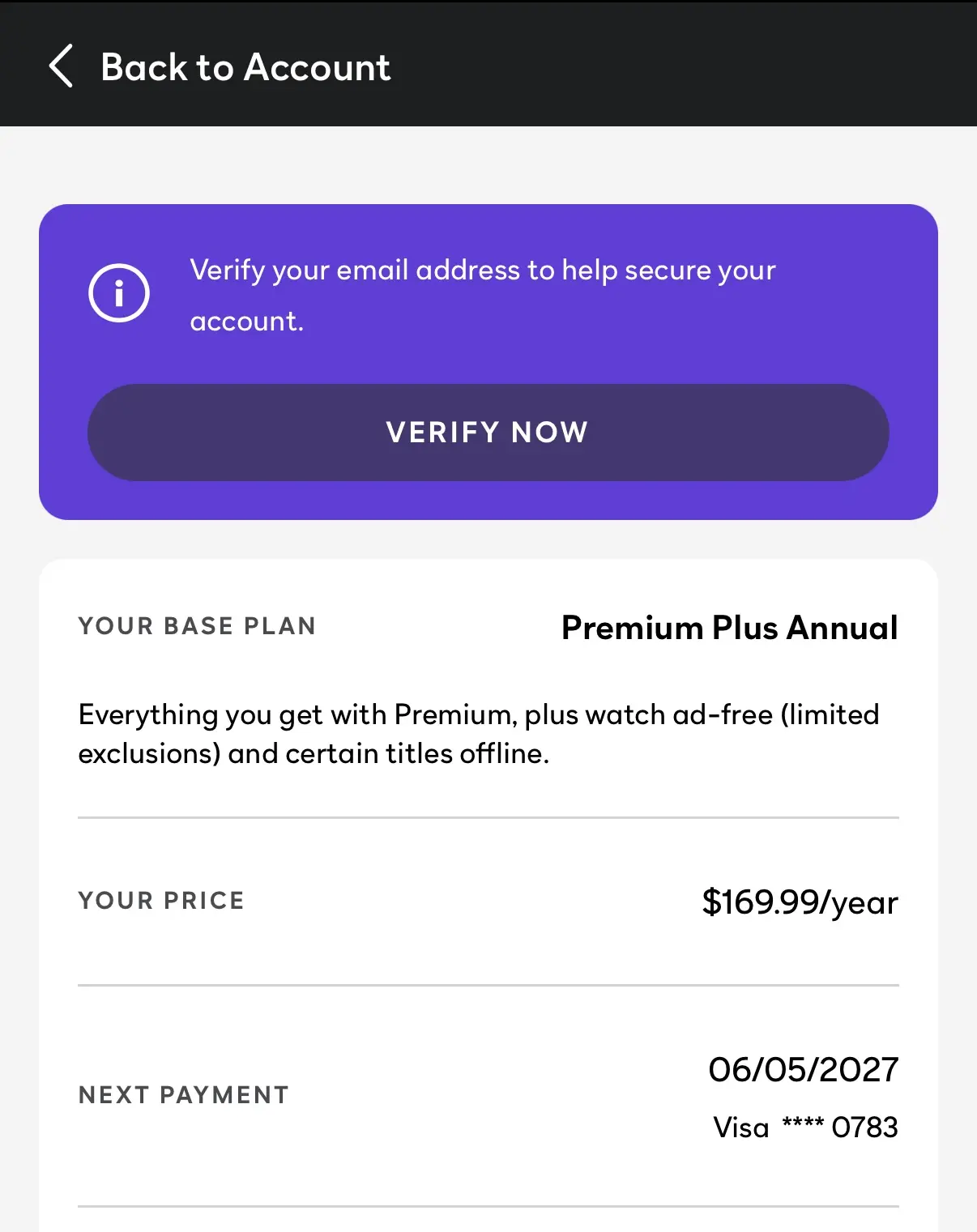977x1232 pixels.
Task: Tap the back arrow chevron icon
Action: pyautogui.click(x=62, y=66)
